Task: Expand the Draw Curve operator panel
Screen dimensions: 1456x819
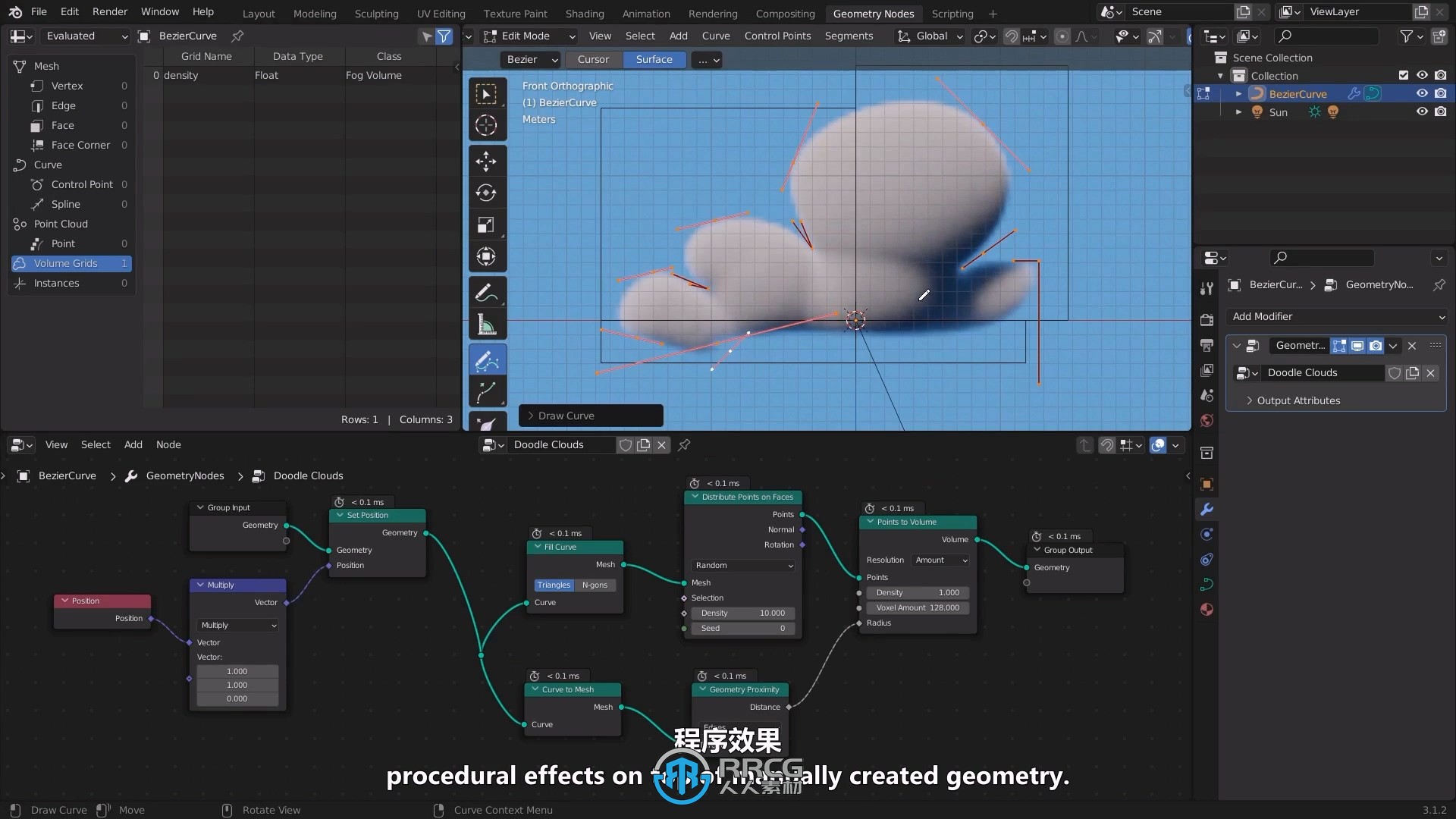Action: coord(590,416)
